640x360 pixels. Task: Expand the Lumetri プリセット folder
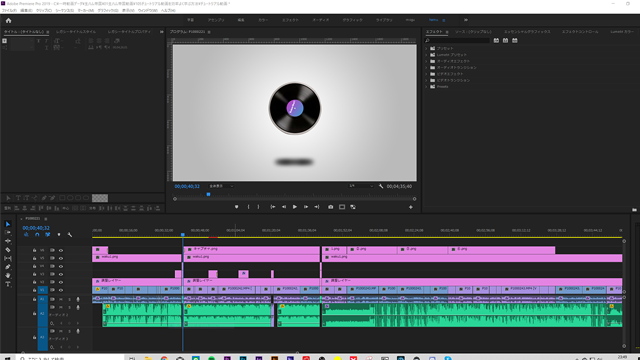tap(427, 55)
